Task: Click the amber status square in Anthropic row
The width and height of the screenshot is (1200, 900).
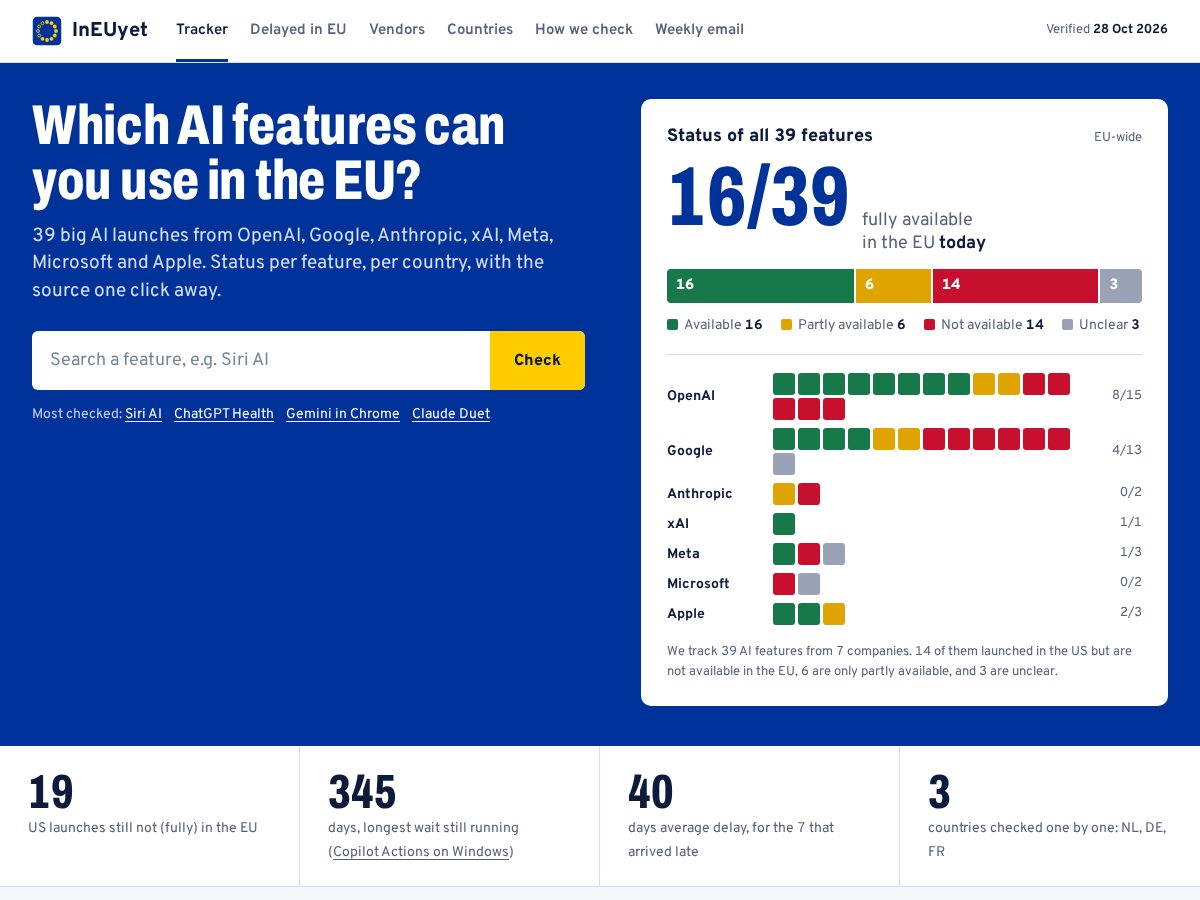Action: tap(784, 494)
